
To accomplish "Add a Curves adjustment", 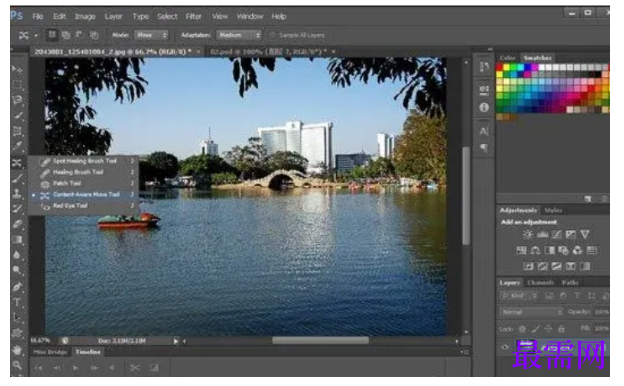I will (556, 234).
